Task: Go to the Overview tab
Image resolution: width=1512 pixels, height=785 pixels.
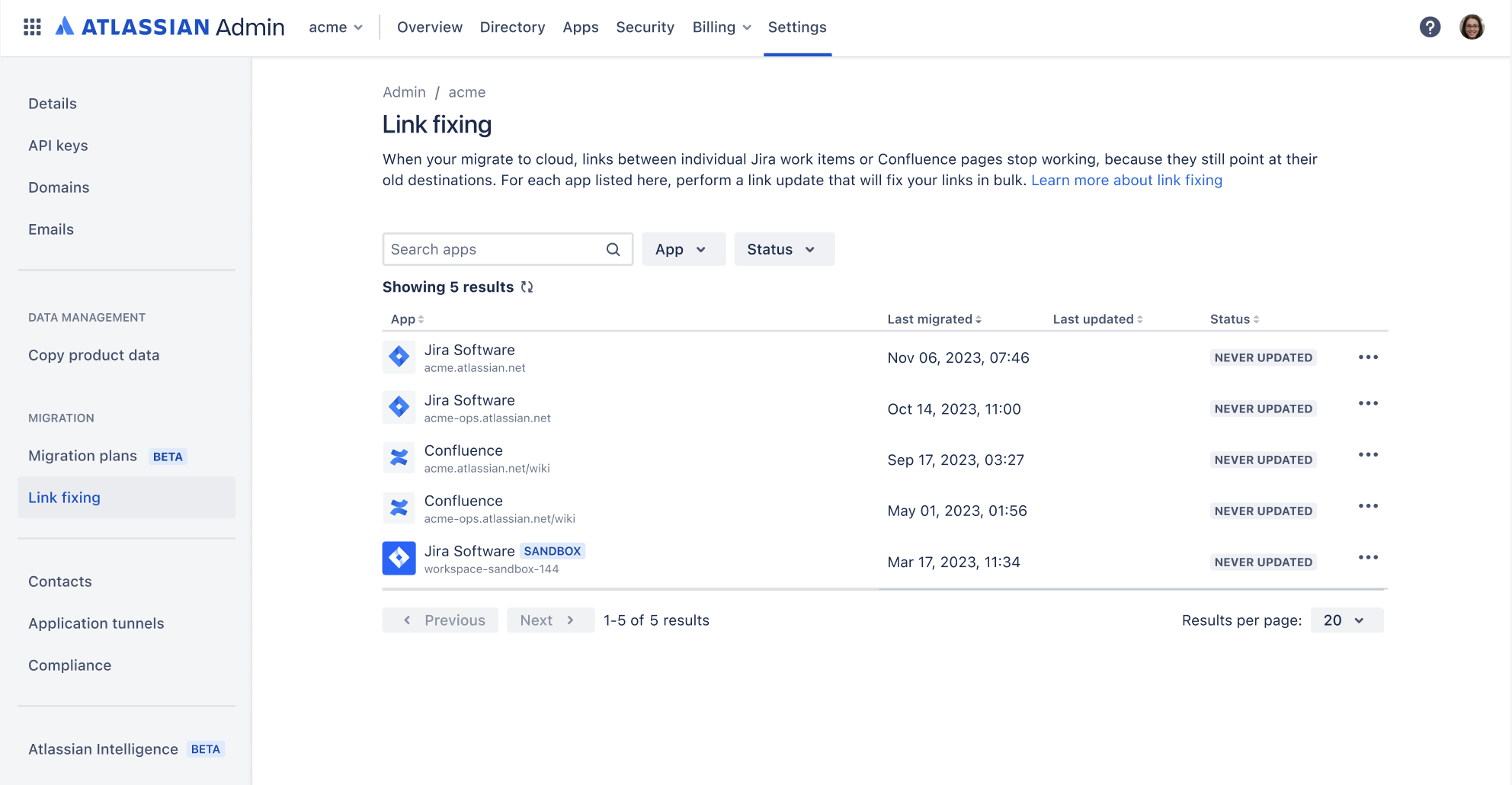Action: coord(430,27)
